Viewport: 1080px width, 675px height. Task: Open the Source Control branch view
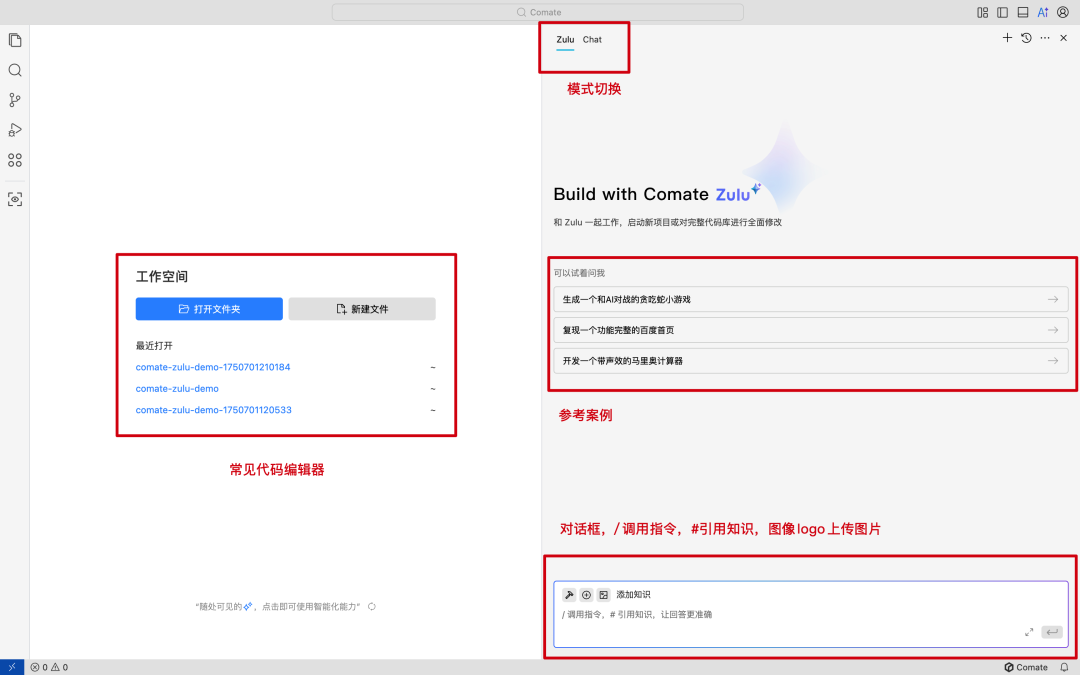pyautogui.click(x=14, y=100)
